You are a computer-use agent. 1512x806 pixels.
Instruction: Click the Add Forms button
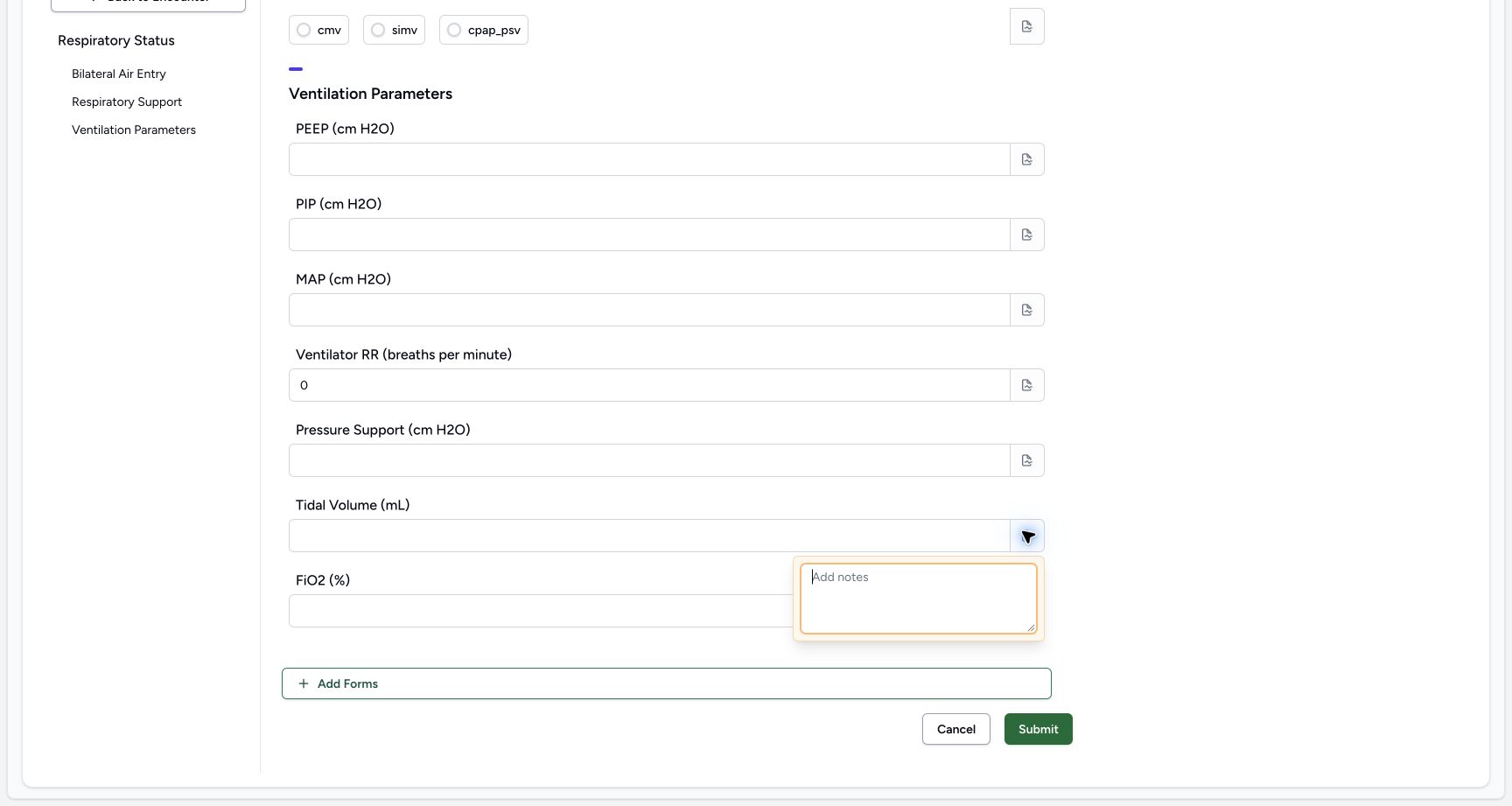[x=667, y=683]
